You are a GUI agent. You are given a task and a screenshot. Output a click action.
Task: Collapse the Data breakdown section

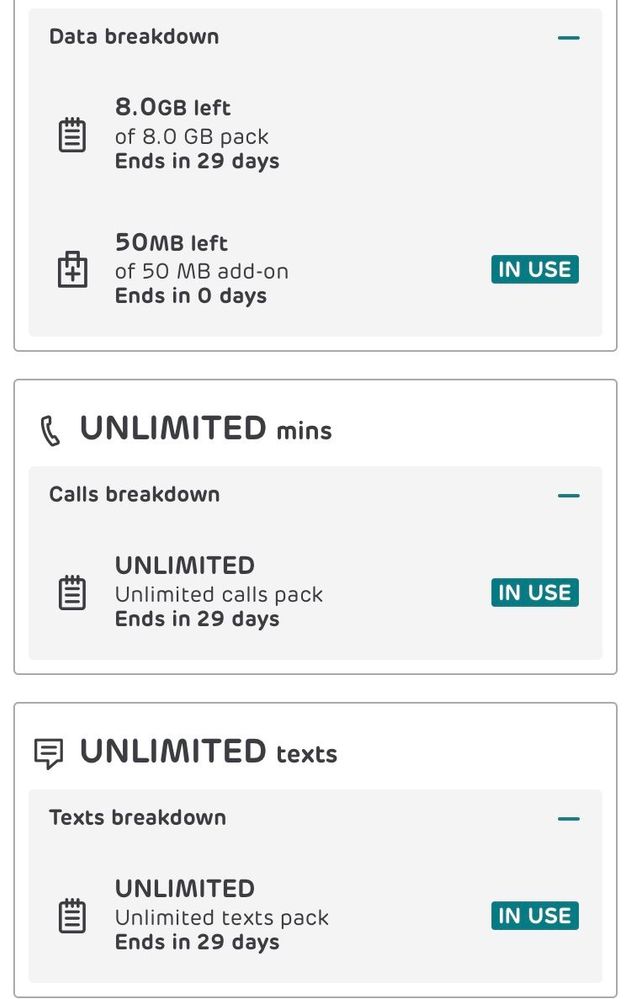(568, 38)
